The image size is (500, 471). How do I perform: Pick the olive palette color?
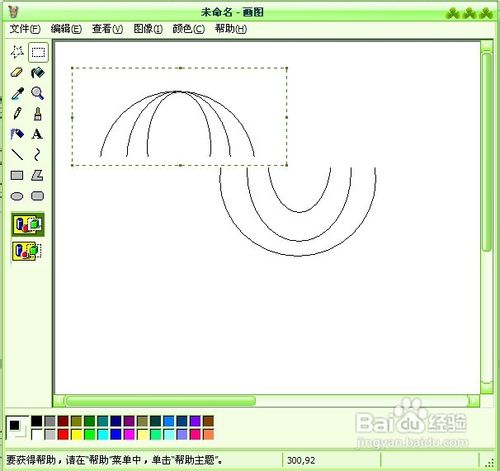[76, 421]
